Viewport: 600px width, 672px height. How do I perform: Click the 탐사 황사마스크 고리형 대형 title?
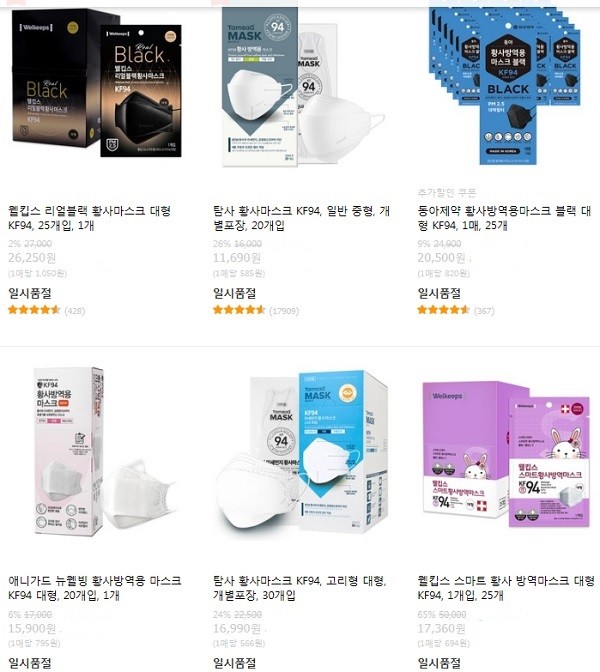coord(300,588)
